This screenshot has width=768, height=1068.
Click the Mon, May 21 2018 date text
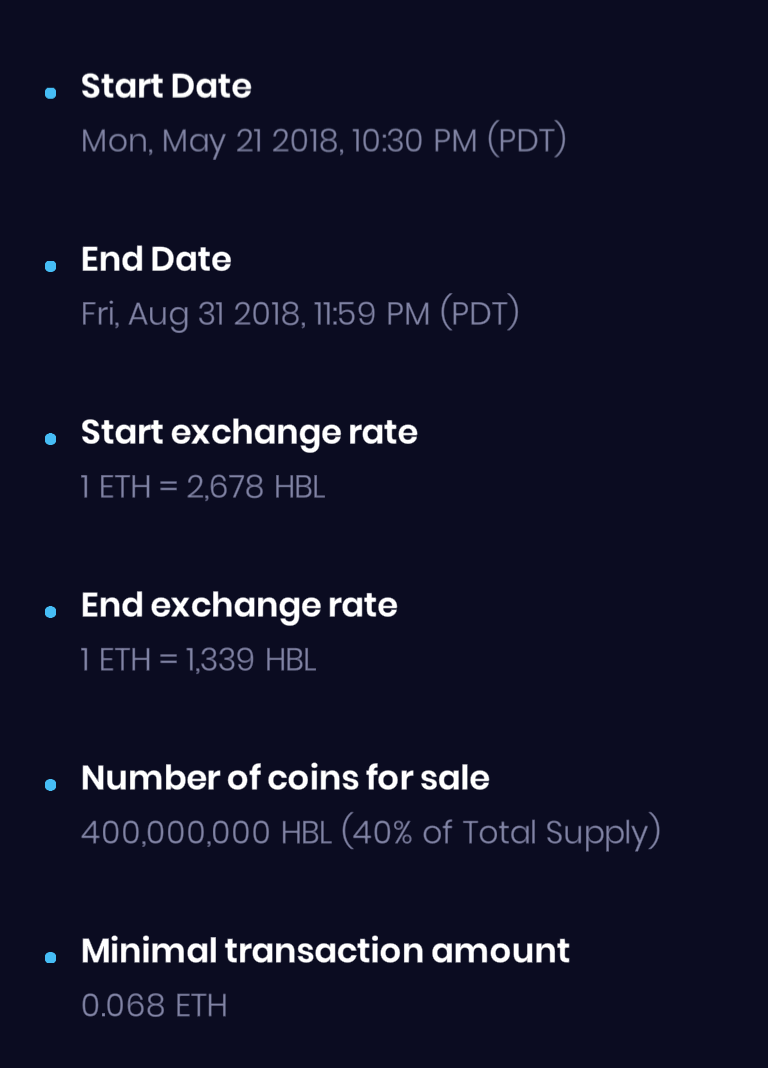212,141
